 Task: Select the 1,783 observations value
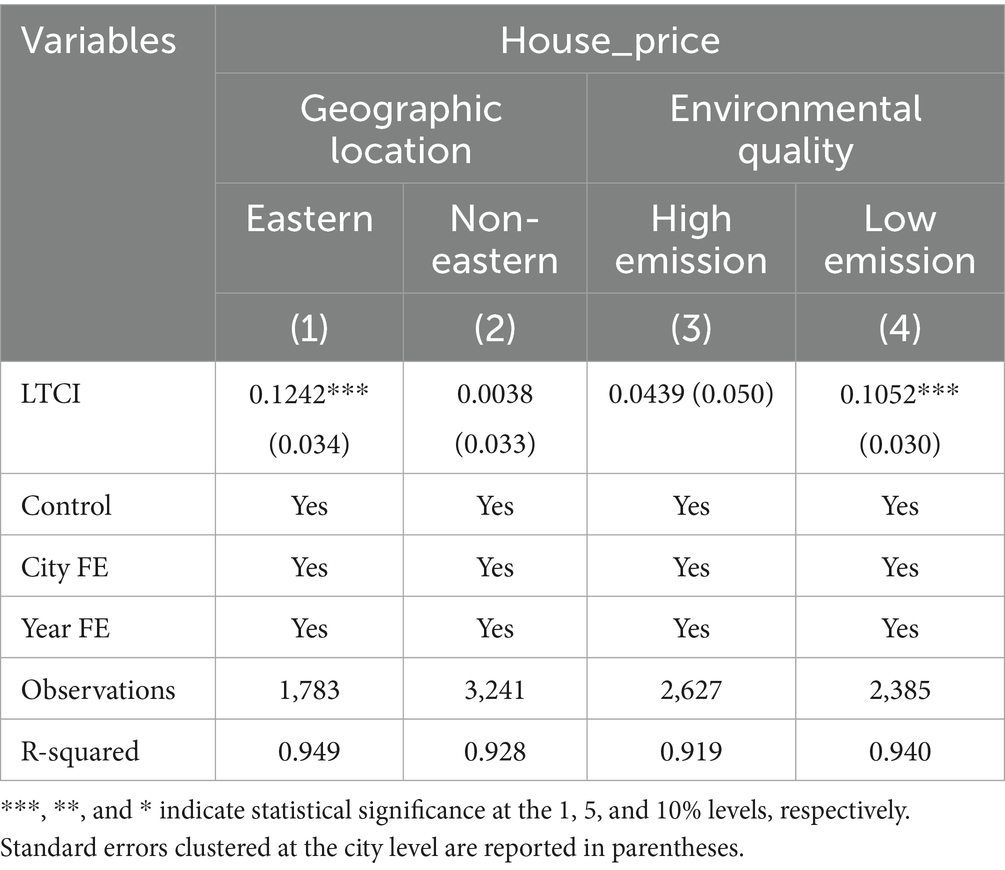coord(309,689)
